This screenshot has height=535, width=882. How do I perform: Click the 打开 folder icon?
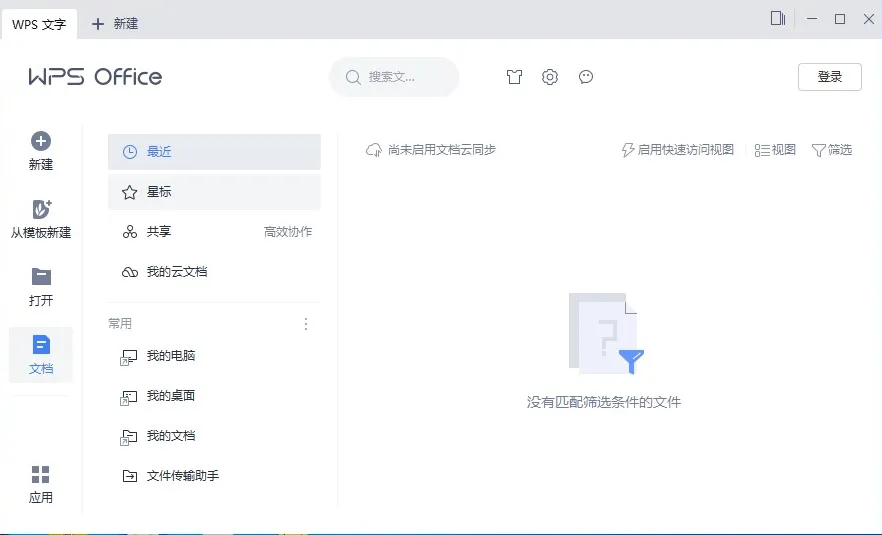point(41,277)
